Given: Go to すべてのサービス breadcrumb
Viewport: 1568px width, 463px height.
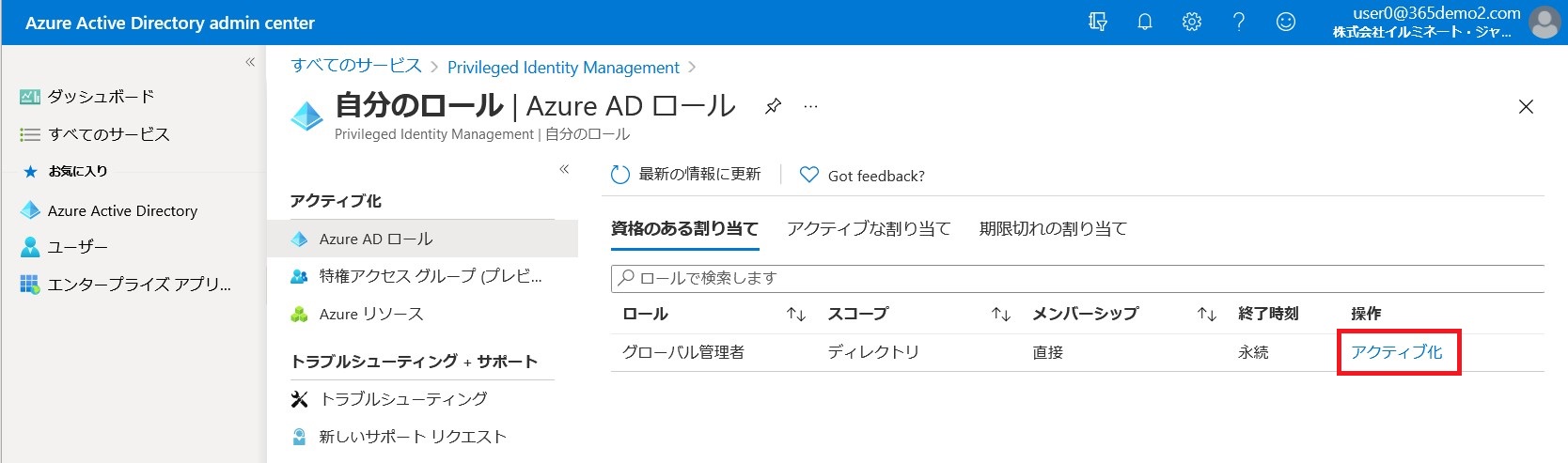Looking at the screenshot, I should point(356,66).
